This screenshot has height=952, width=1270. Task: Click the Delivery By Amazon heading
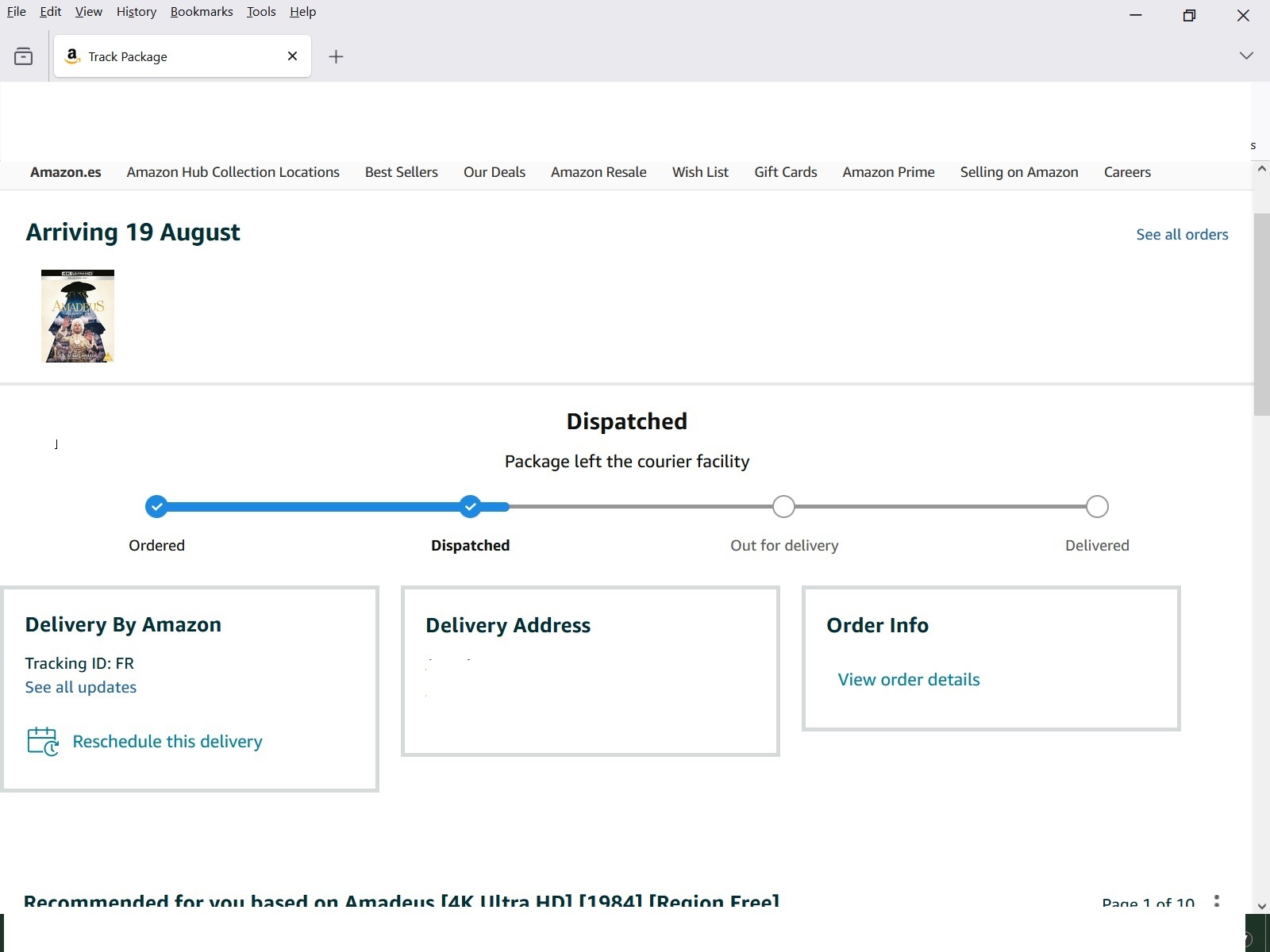(123, 624)
